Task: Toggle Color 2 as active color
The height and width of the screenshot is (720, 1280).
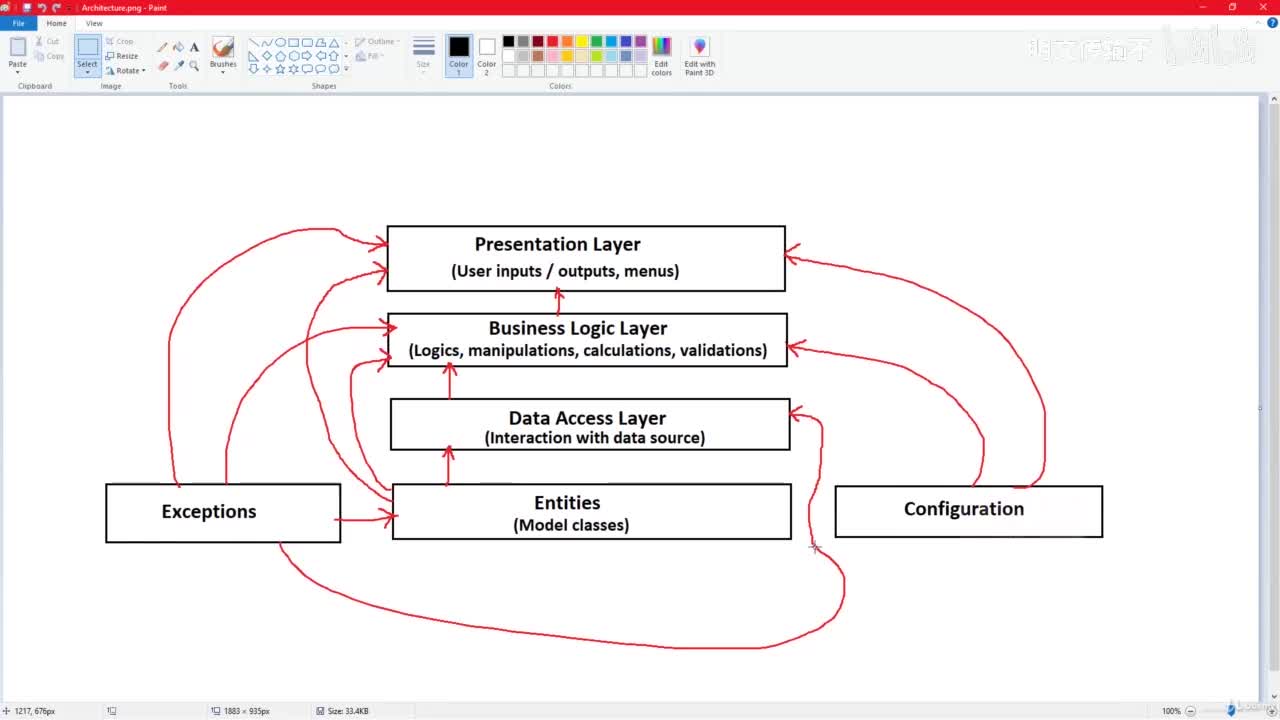Action: [x=487, y=56]
